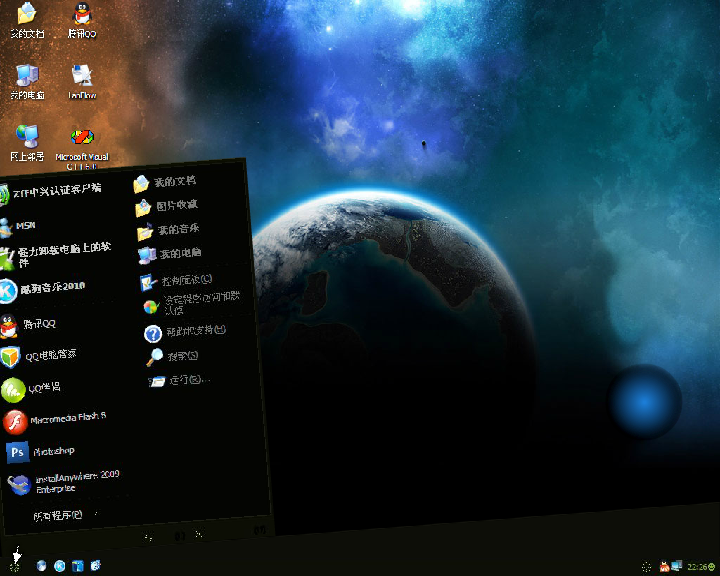Open 控制面板(C) from the start menu
Image resolution: width=720 pixels, height=576 pixels.
click(176, 281)
